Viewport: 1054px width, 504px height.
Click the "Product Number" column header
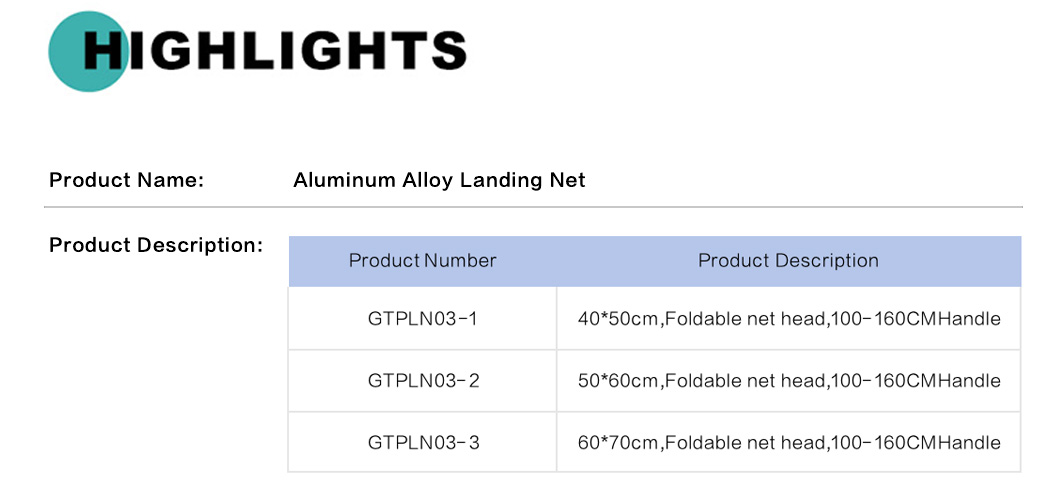pos(422,261)
